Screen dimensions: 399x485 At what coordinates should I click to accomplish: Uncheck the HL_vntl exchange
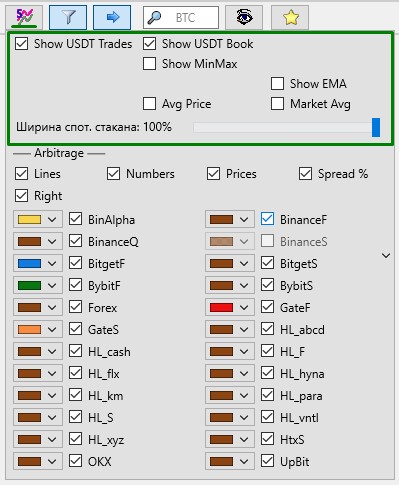pyautogui.click(x=267, y=417)
